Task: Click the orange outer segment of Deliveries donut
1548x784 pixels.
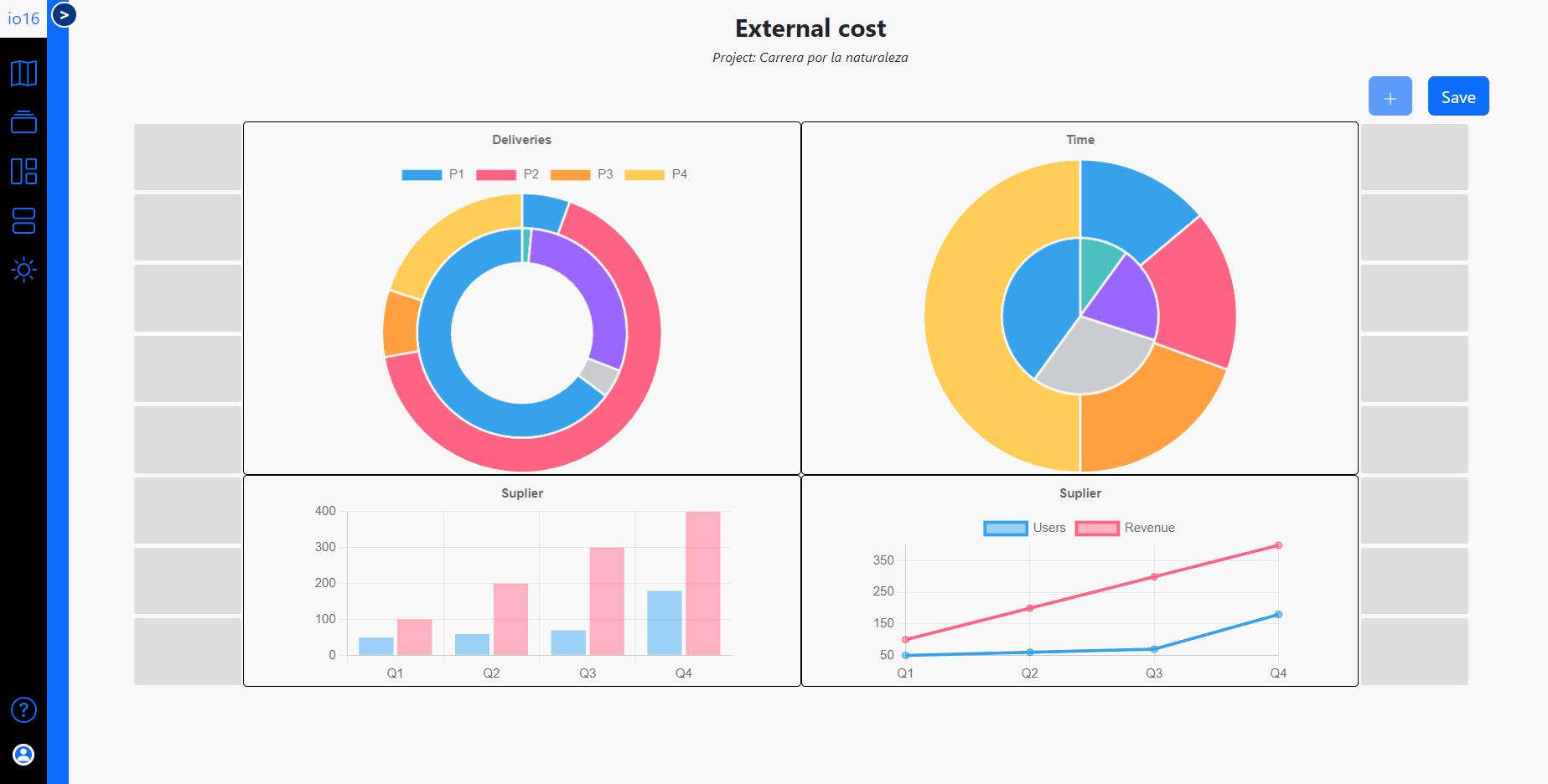Action: tap(401, 323)
